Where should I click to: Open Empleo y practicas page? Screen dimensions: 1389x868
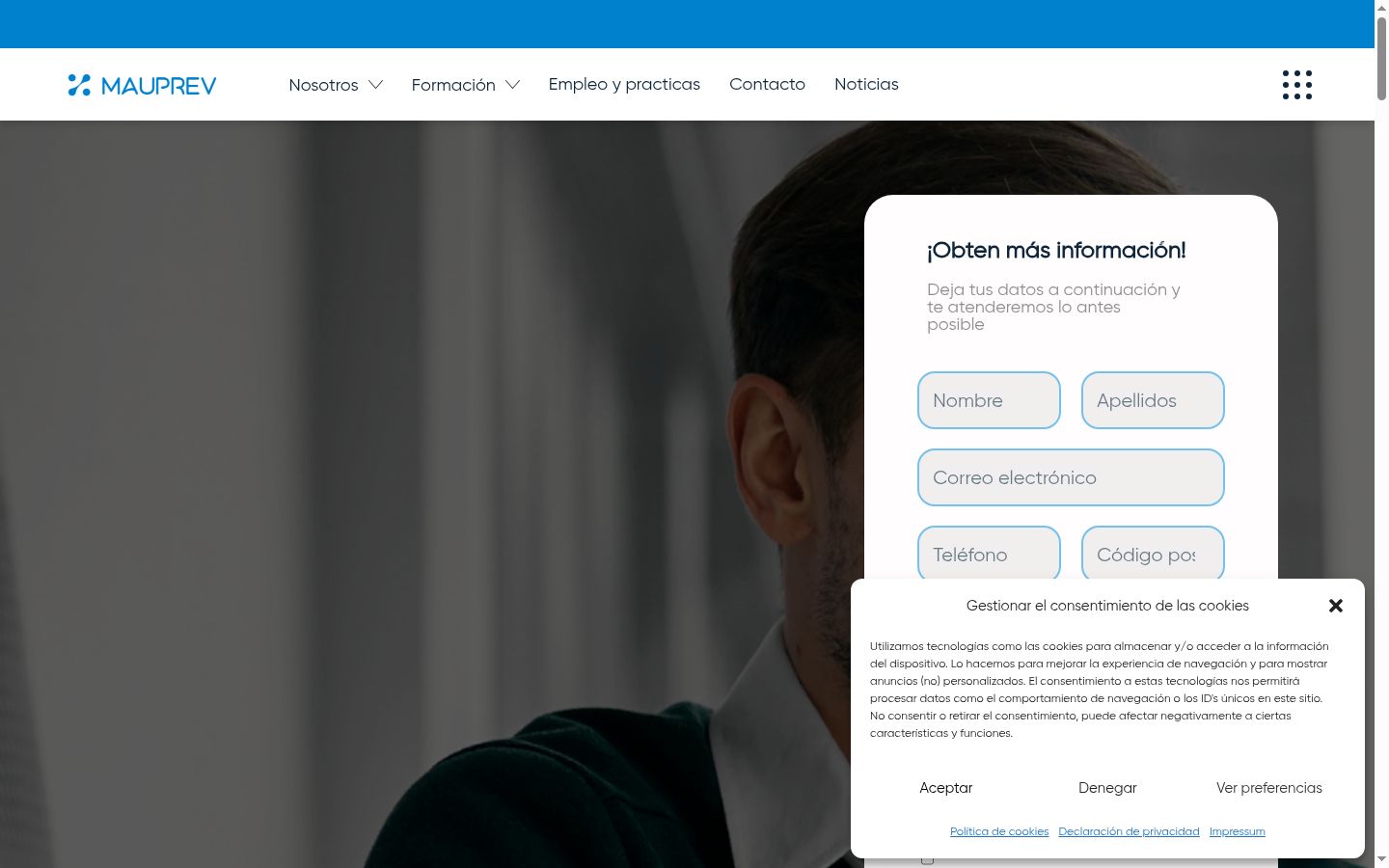click(x=624, y=84)
